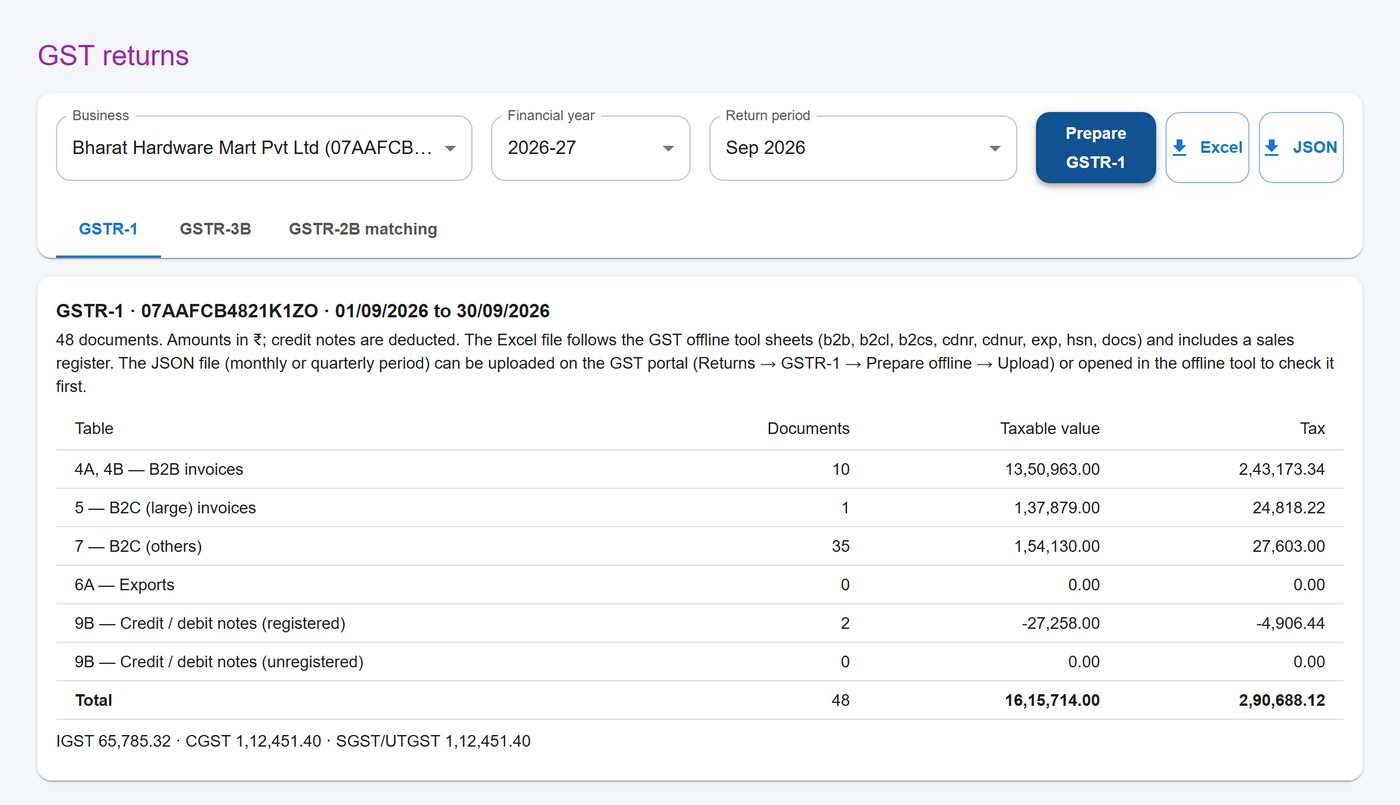This screenshot has height=805, width=1400.
Task: Click the B2C large tax 24,818.22
Action: tap(1289, 508)
